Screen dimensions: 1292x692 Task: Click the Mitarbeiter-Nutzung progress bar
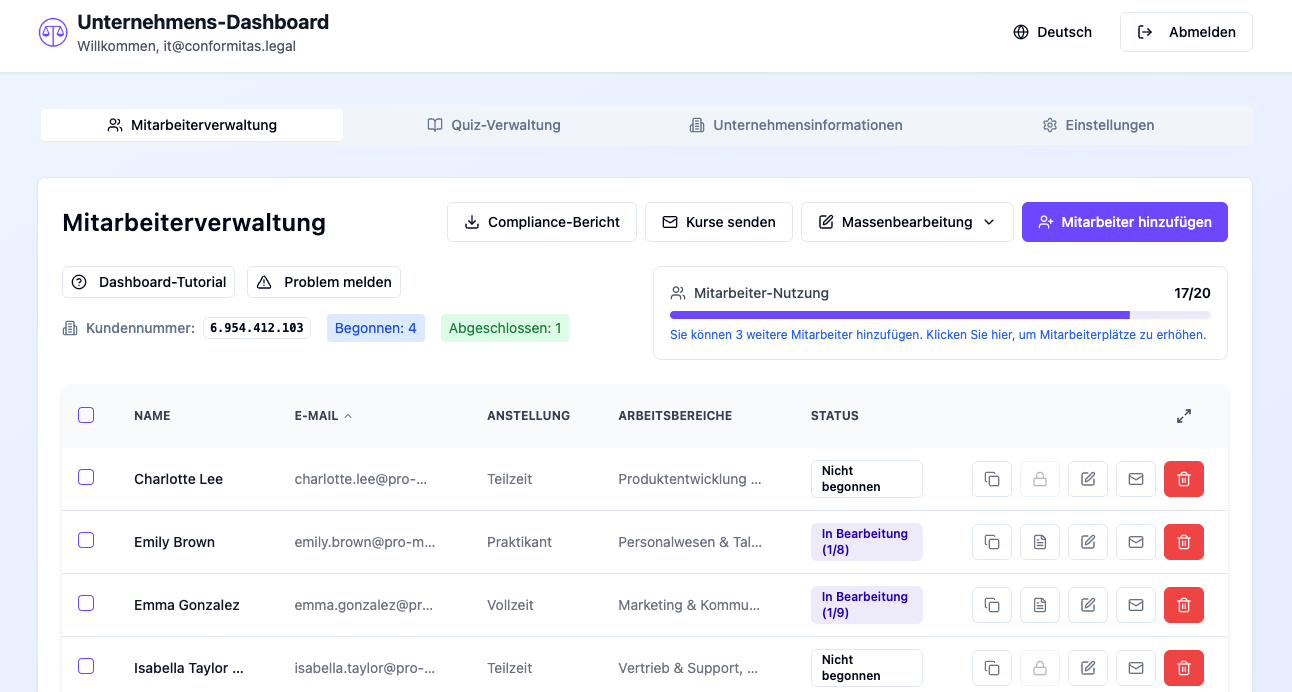pos(939,315)
